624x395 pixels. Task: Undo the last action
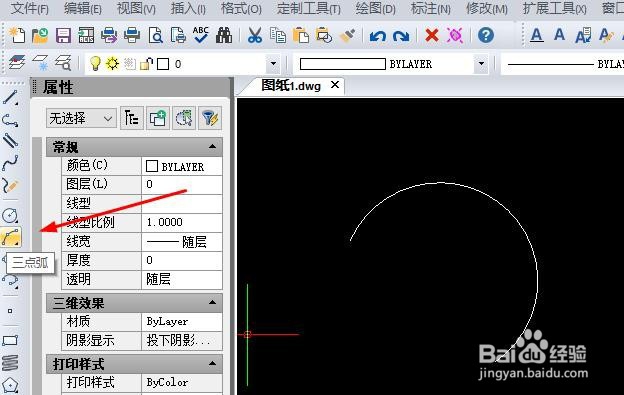click(x=378, y=36)
